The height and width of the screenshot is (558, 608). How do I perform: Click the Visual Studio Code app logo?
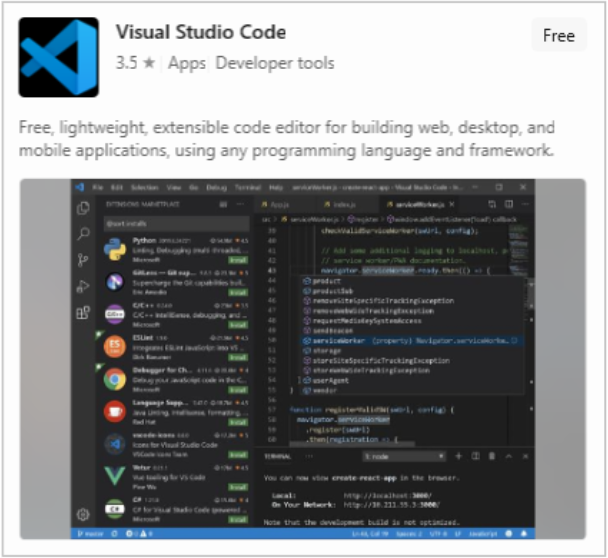tap(59, 57)
